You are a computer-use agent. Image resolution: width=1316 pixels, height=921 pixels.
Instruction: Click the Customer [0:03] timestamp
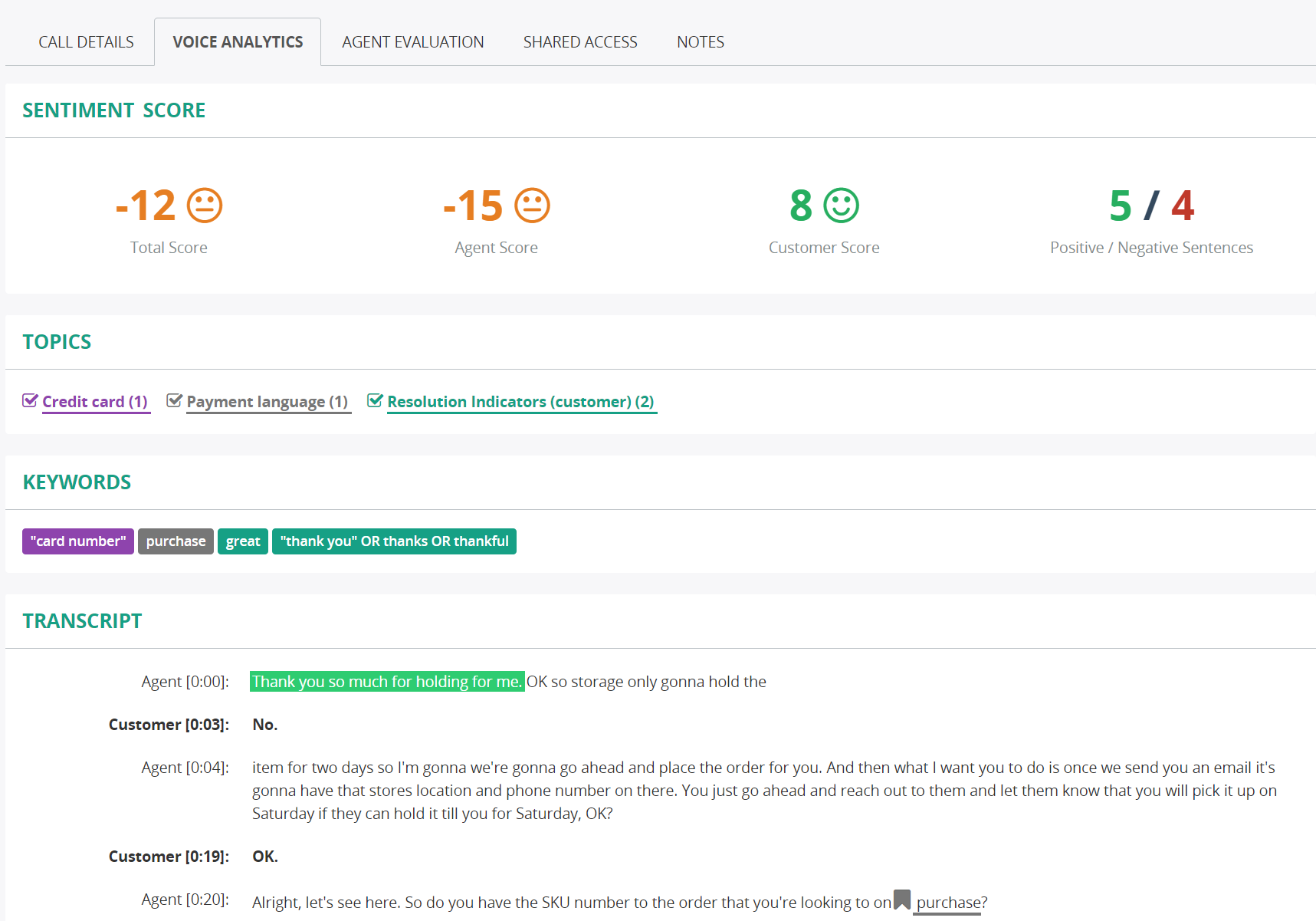pos(169,725)
